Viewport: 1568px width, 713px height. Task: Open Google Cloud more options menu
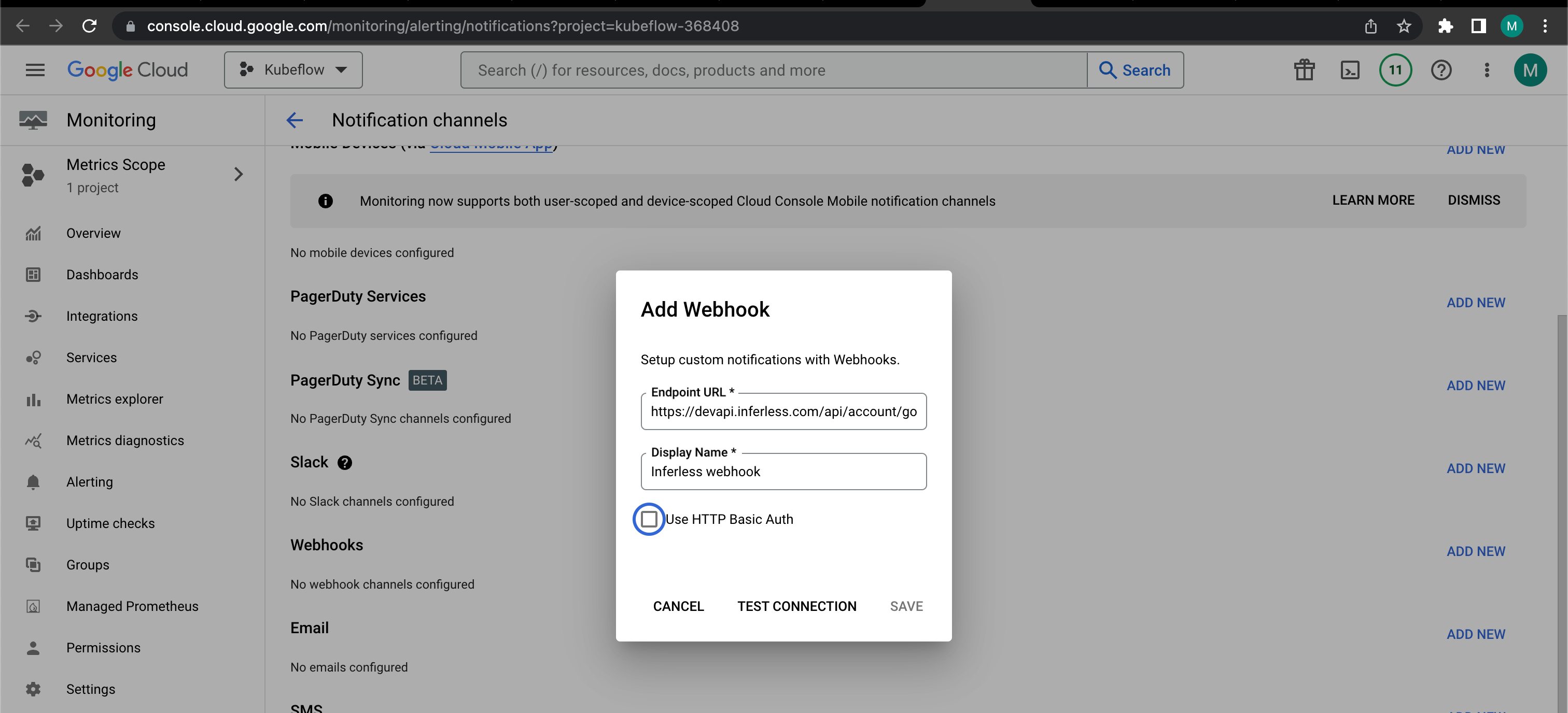click(x=1487, y=70)
